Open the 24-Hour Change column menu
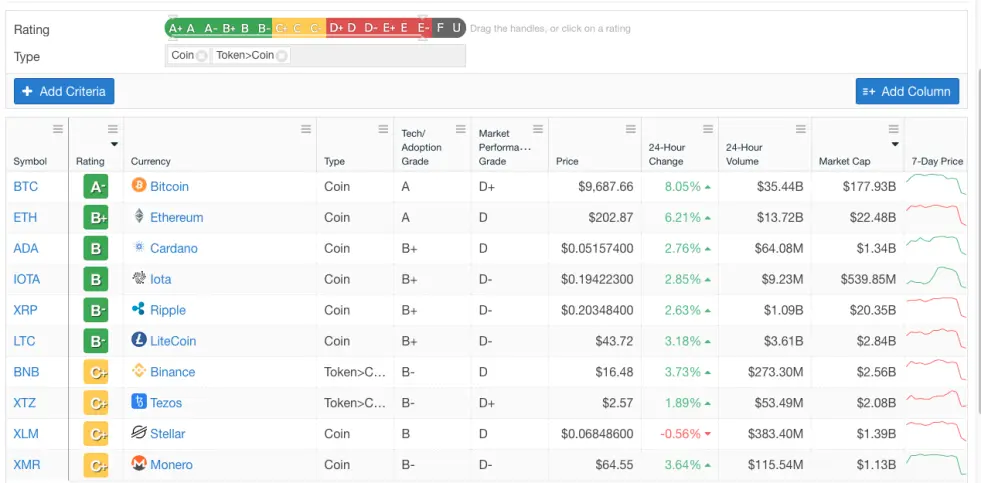This screenshot has height=483, width=981. (x=708, y=129)
